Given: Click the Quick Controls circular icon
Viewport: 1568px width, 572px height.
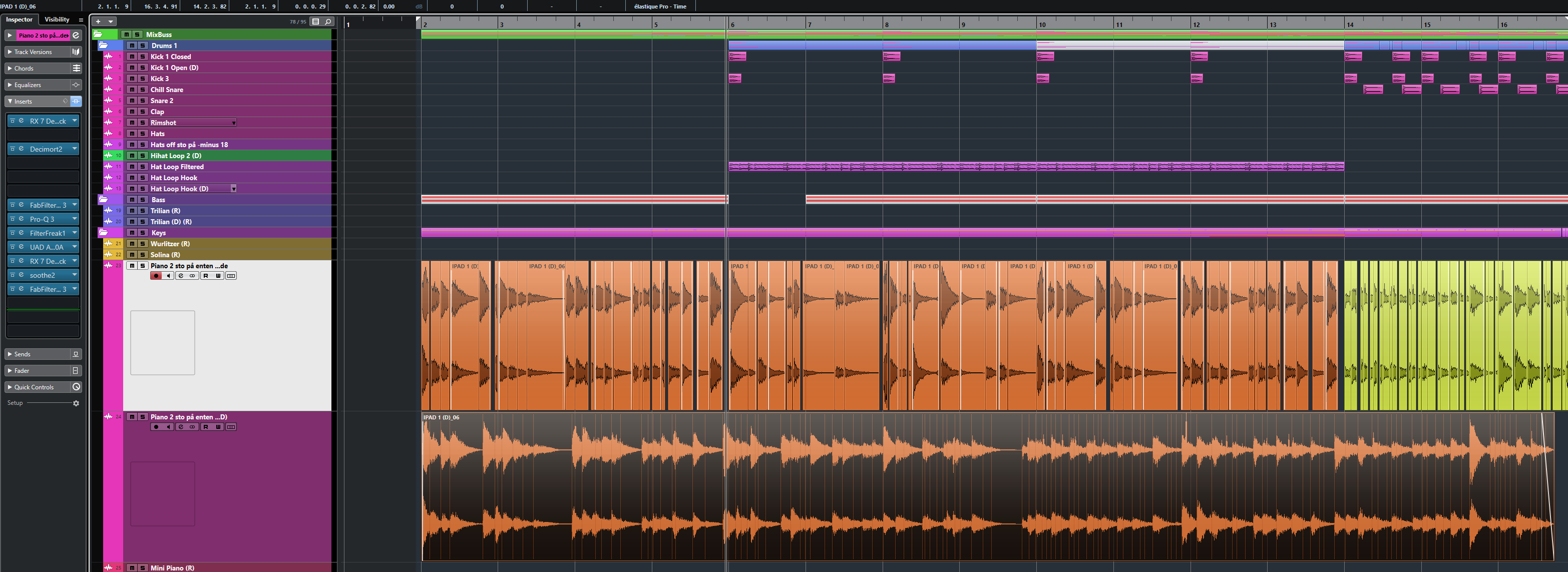Looking at the screenshot, I should pos(76,387).
